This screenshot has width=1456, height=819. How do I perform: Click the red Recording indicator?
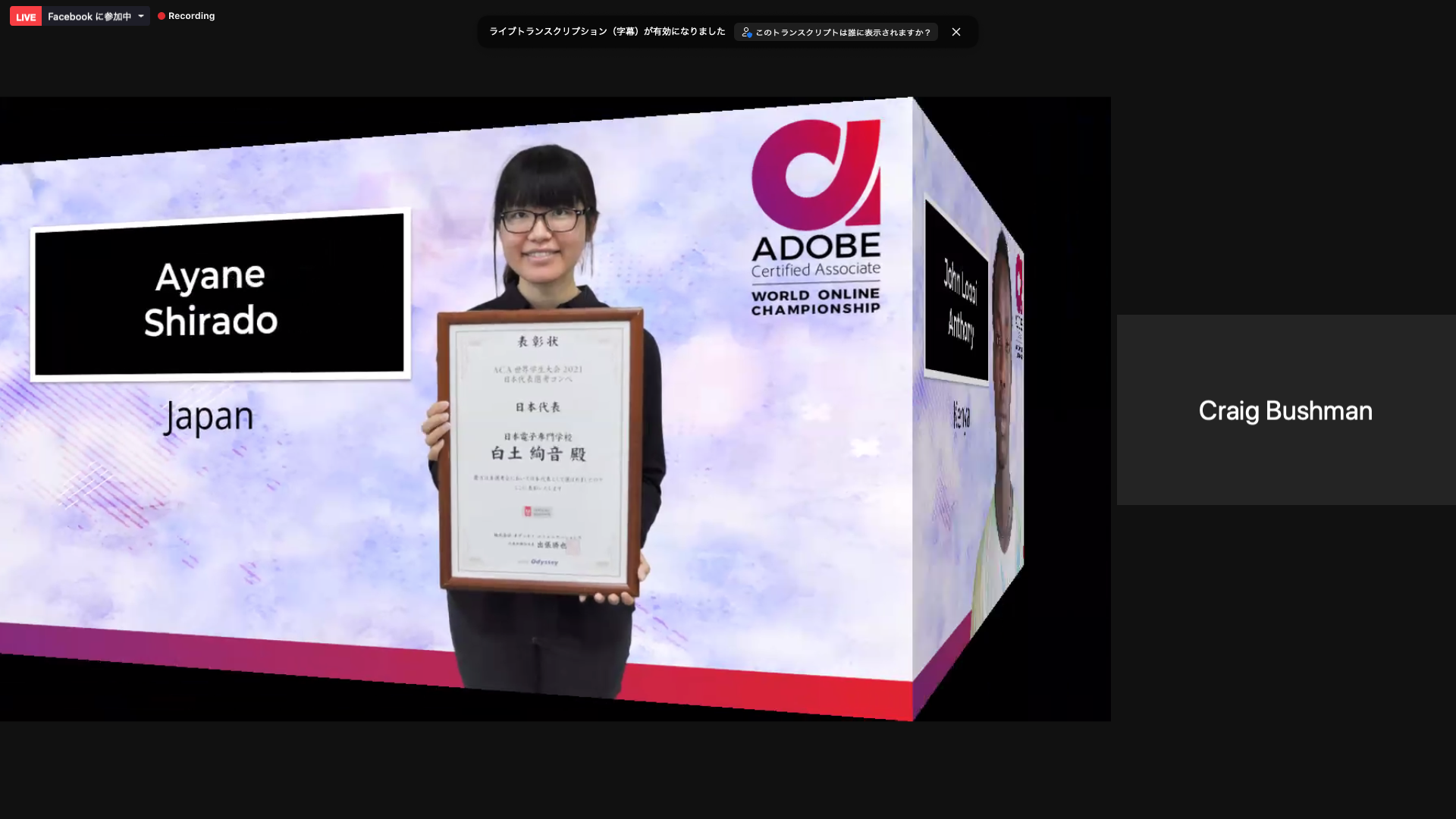[187, 16]
